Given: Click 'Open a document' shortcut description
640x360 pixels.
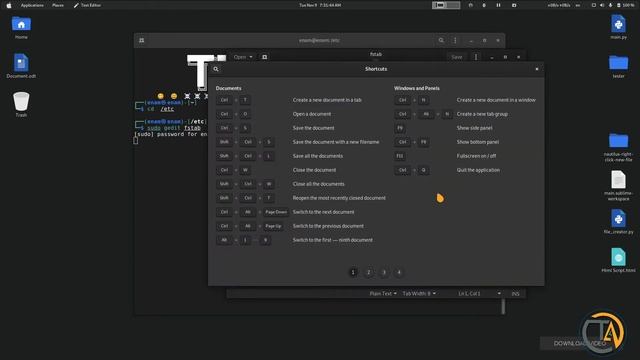Looking at the screenshot, I should [x=312, y=114].
